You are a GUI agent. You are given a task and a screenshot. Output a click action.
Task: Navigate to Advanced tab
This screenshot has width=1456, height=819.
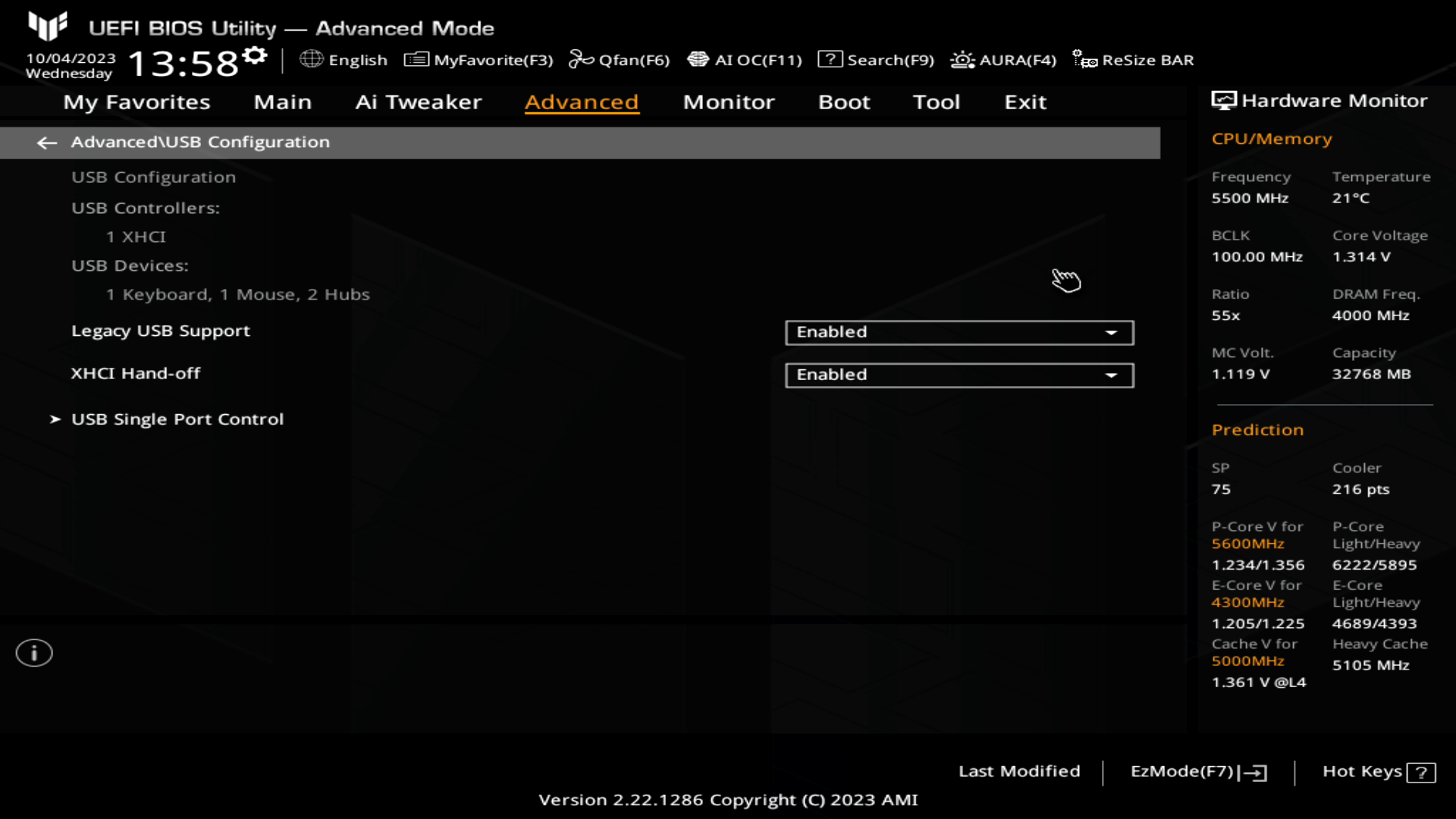tap(582, 101)
